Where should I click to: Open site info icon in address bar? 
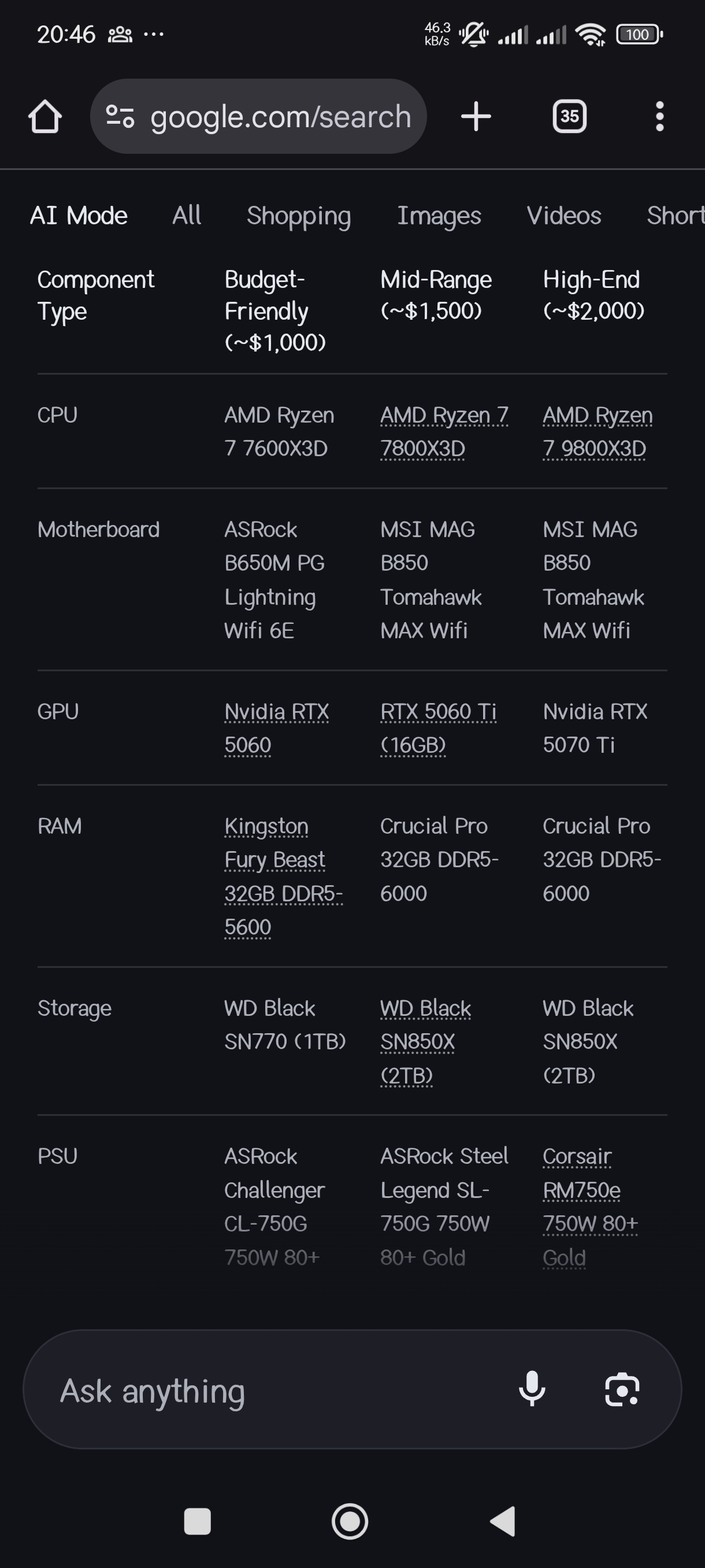[x=120, y=116]
